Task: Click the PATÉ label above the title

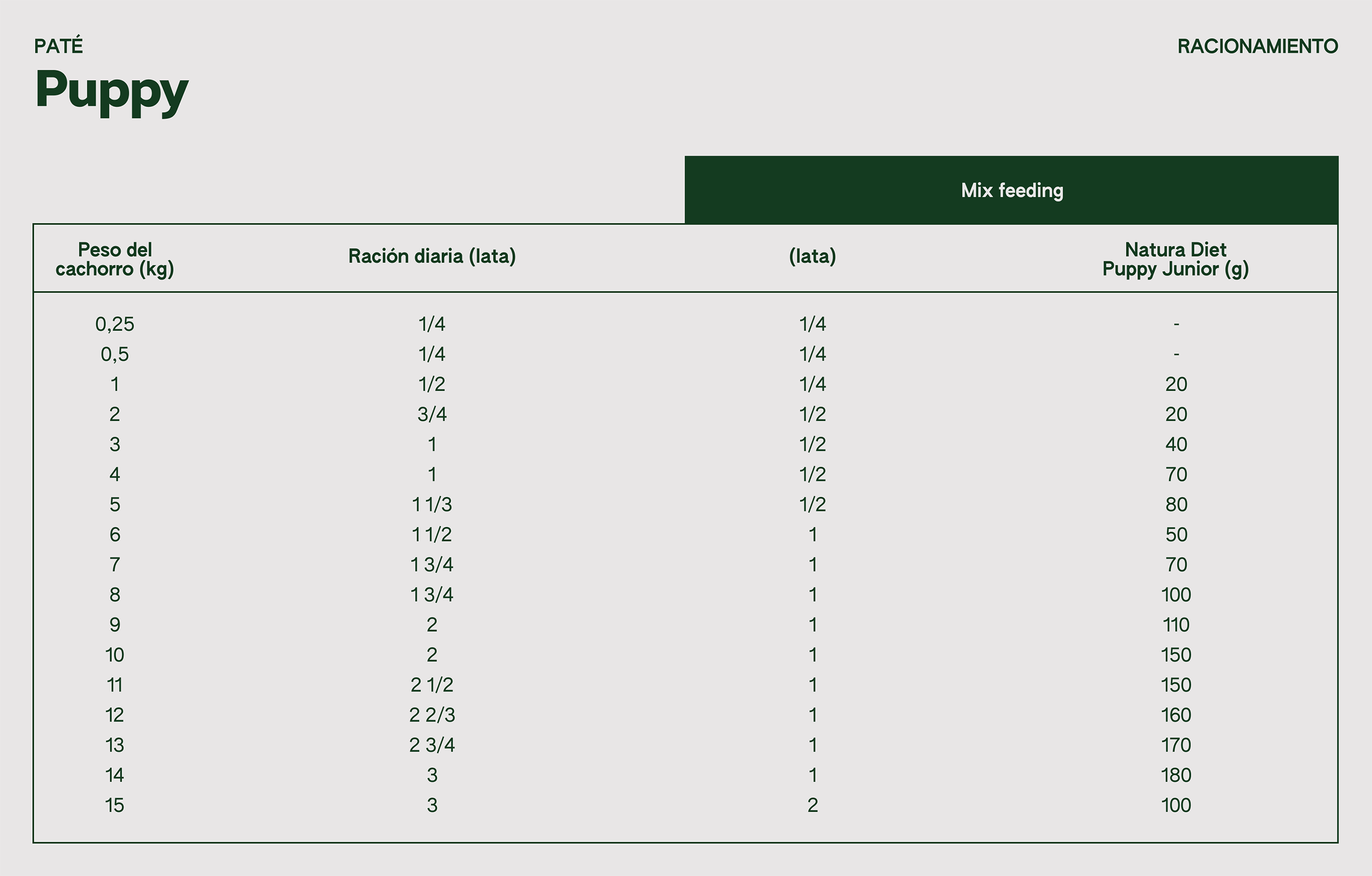Action: (x=59, y=45)
